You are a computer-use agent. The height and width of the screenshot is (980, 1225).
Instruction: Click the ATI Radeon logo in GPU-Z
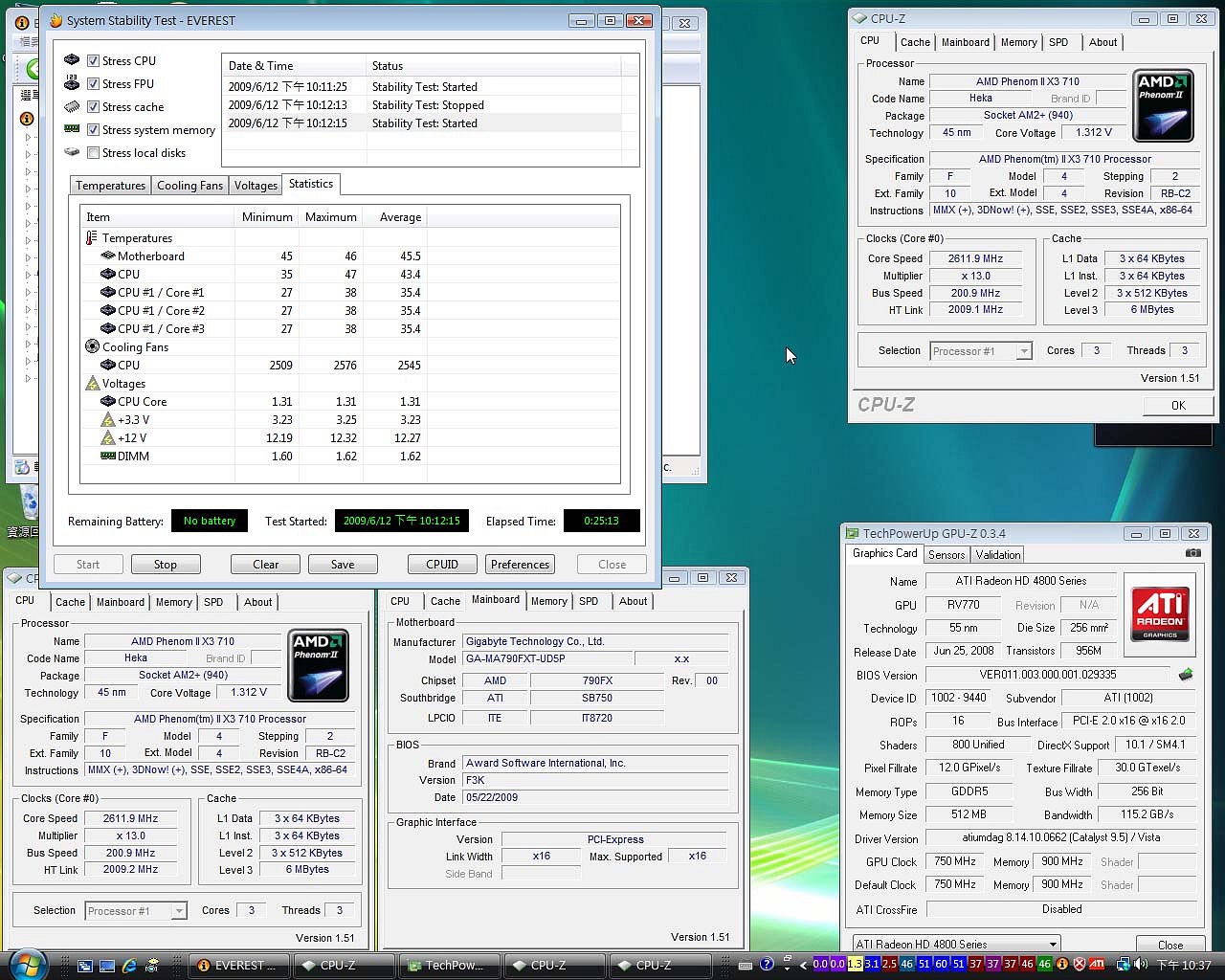click(1160, 613)
